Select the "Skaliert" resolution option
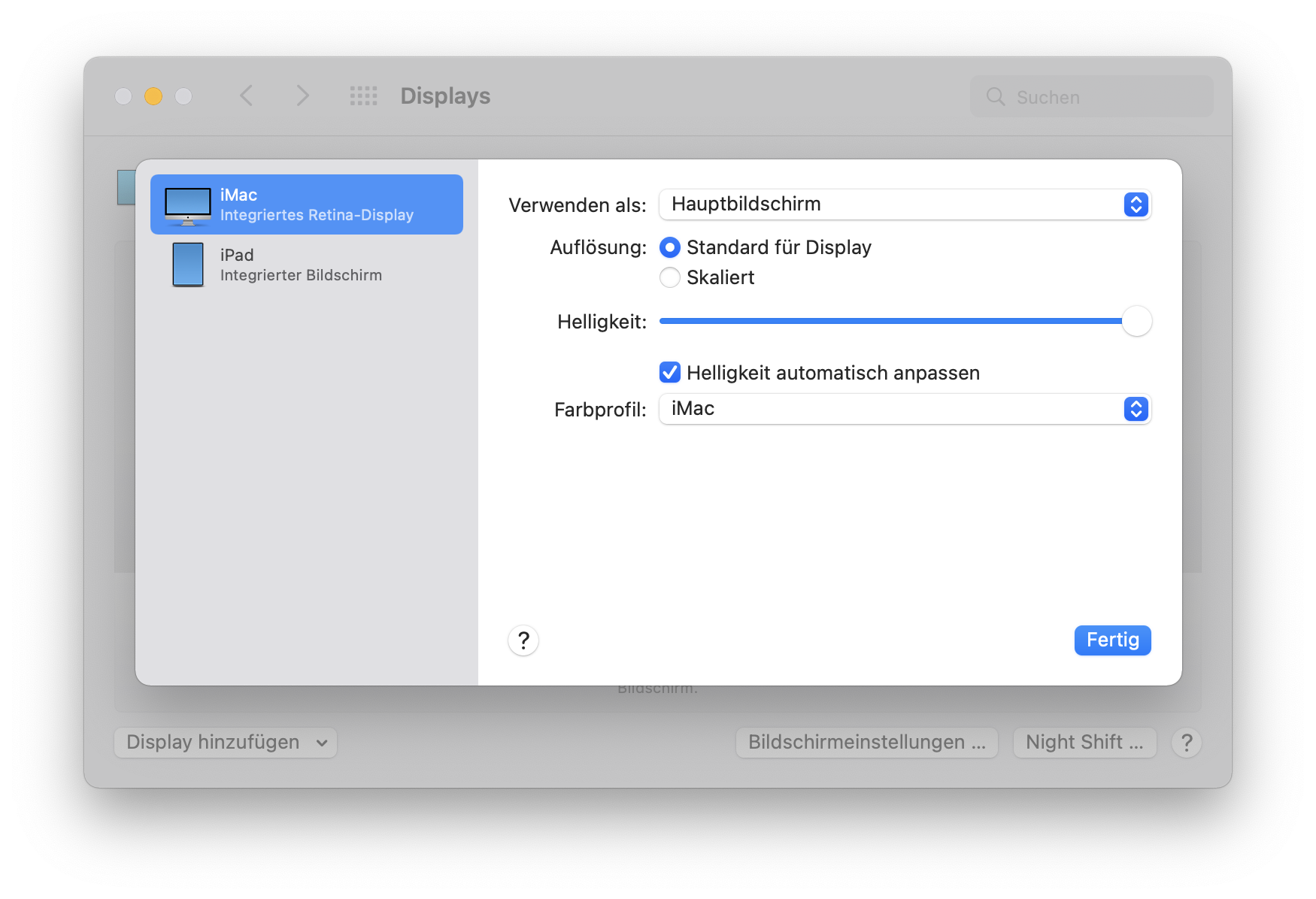 click(670, 277)
